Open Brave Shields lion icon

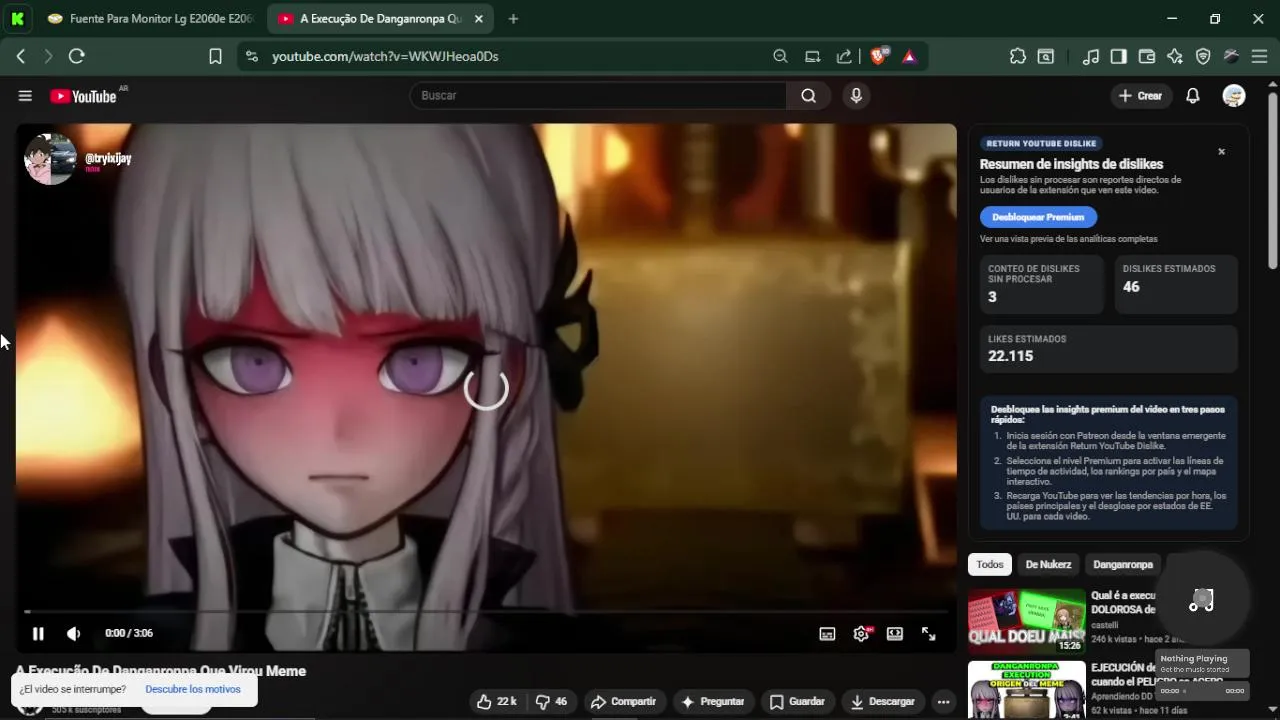tap(878, 56)
